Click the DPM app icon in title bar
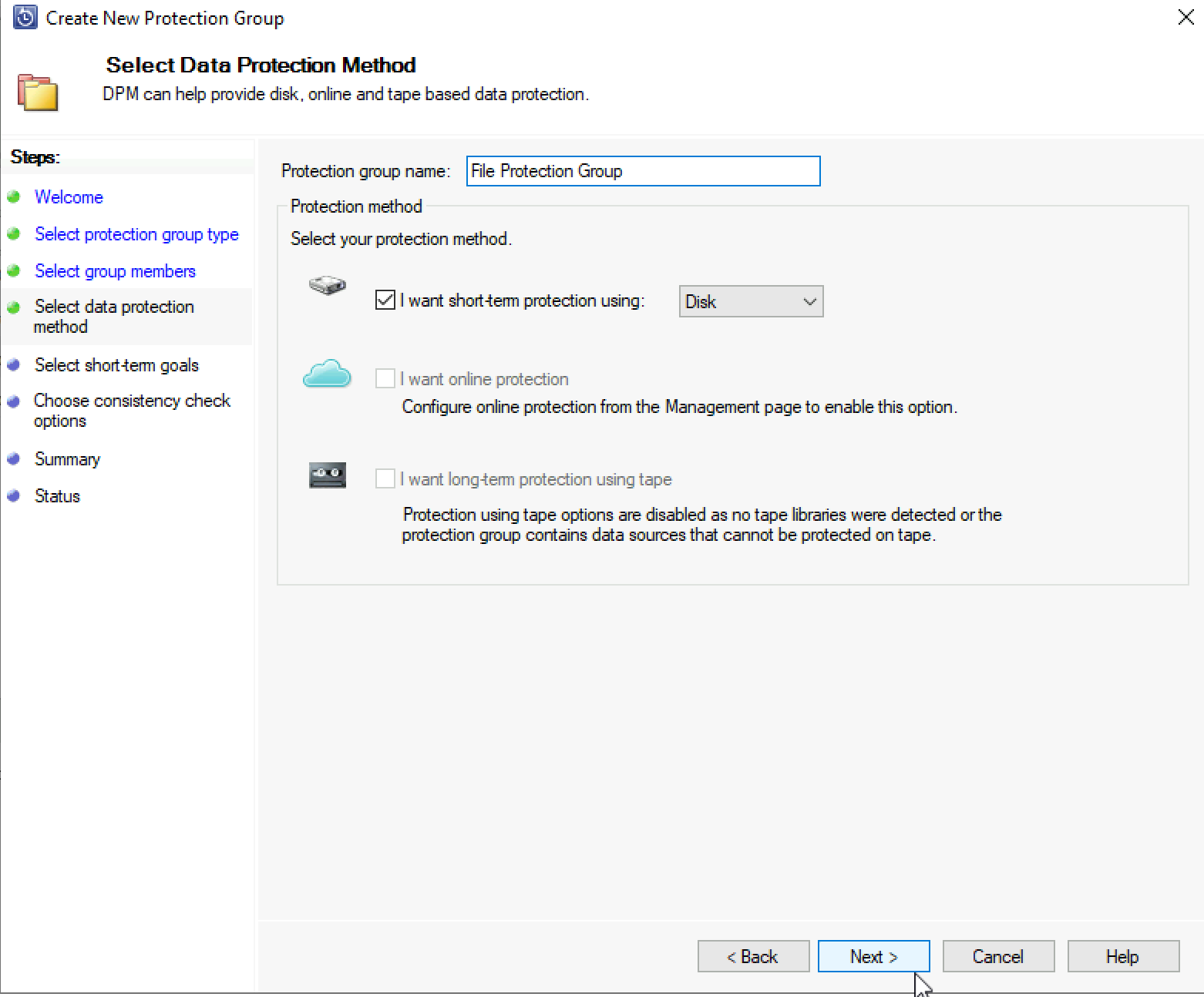This screenshot has width=1204, height=997. pyautogui.click(x=25, y=17)
